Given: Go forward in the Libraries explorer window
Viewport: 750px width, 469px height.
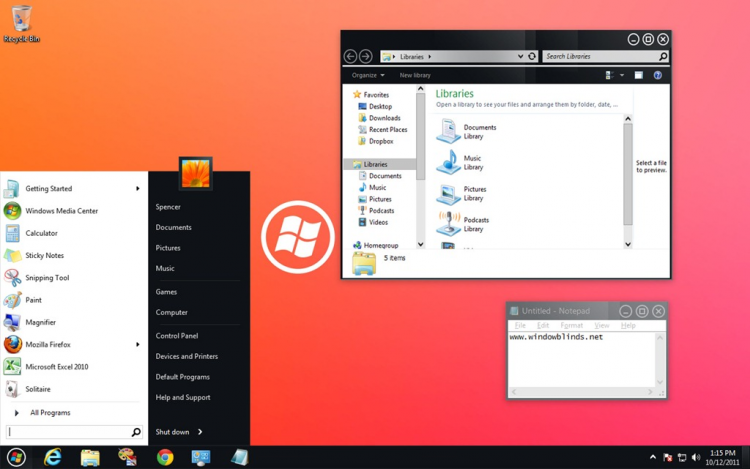Looking at the screenshot, I should click(x=365, y=56).
